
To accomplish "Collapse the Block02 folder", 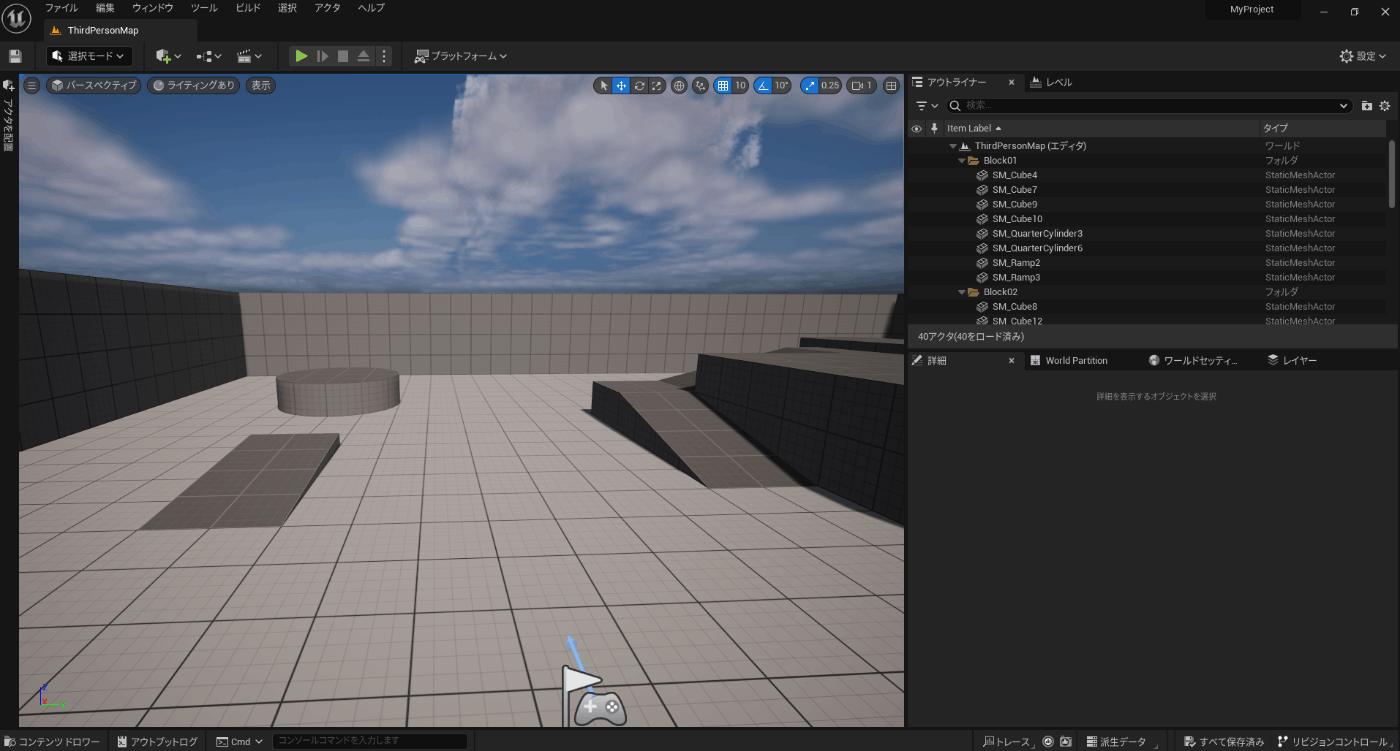I will (x=962, y=292).
